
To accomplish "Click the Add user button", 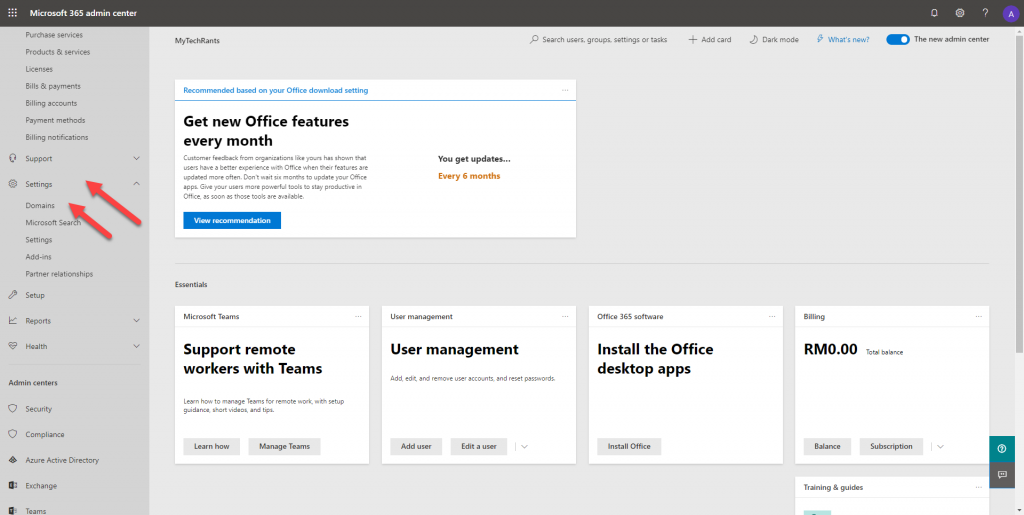I will point(416,446).
